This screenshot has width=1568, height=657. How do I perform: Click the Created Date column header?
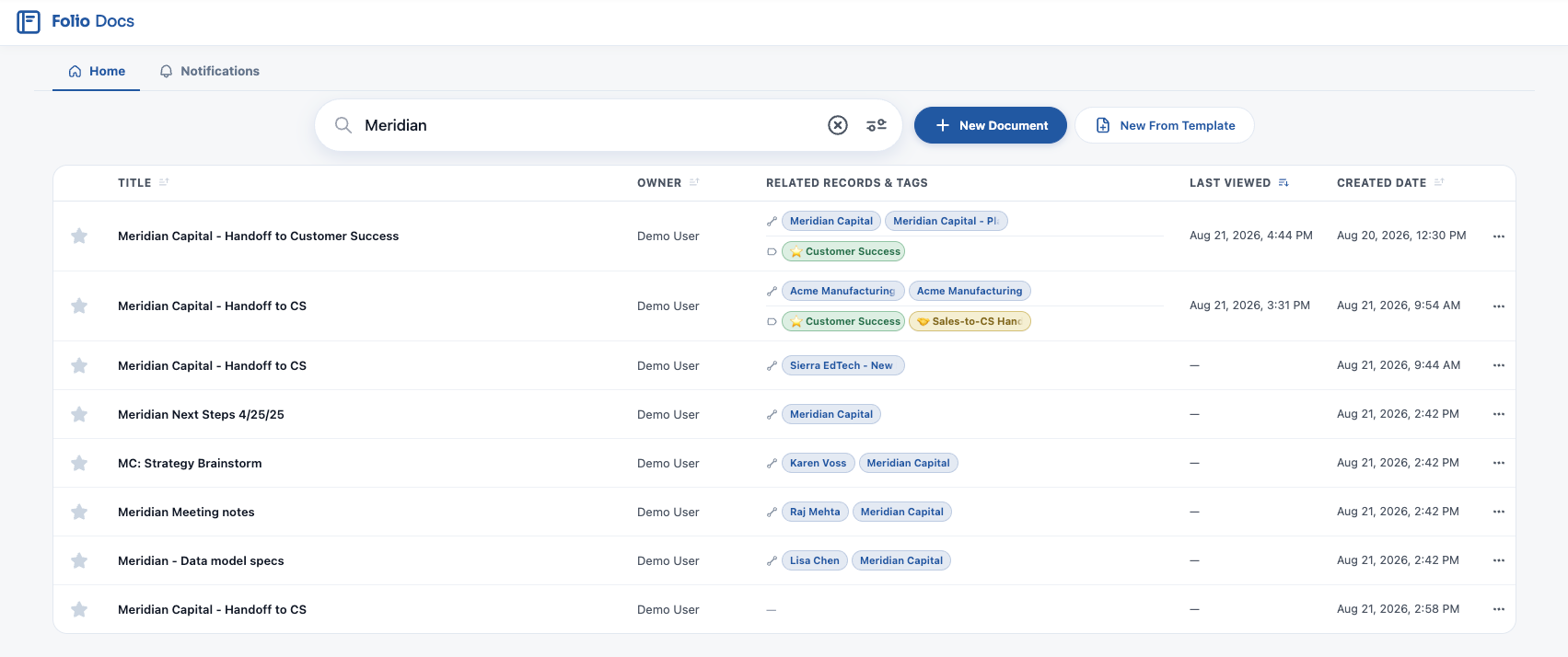(x=1381, y=183)
